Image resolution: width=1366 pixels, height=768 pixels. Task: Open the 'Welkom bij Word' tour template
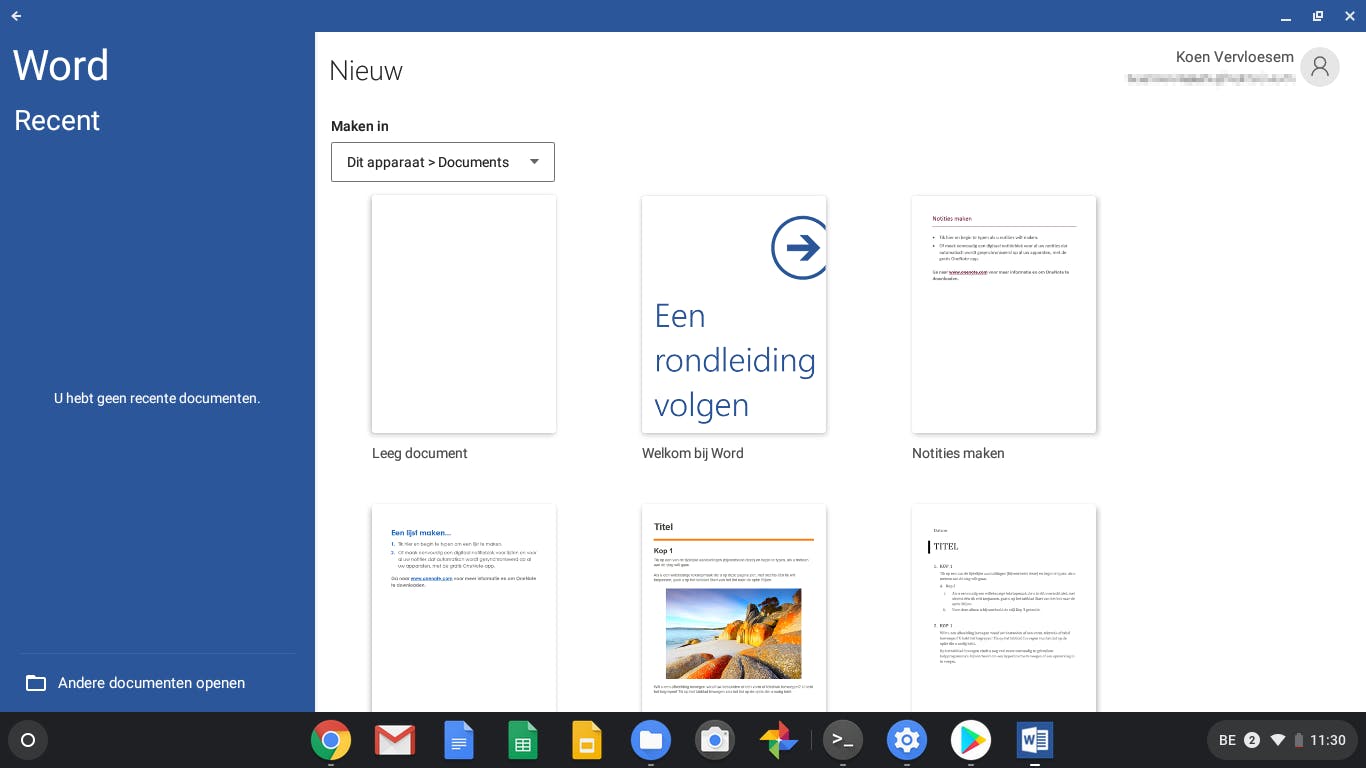point(734,314)
